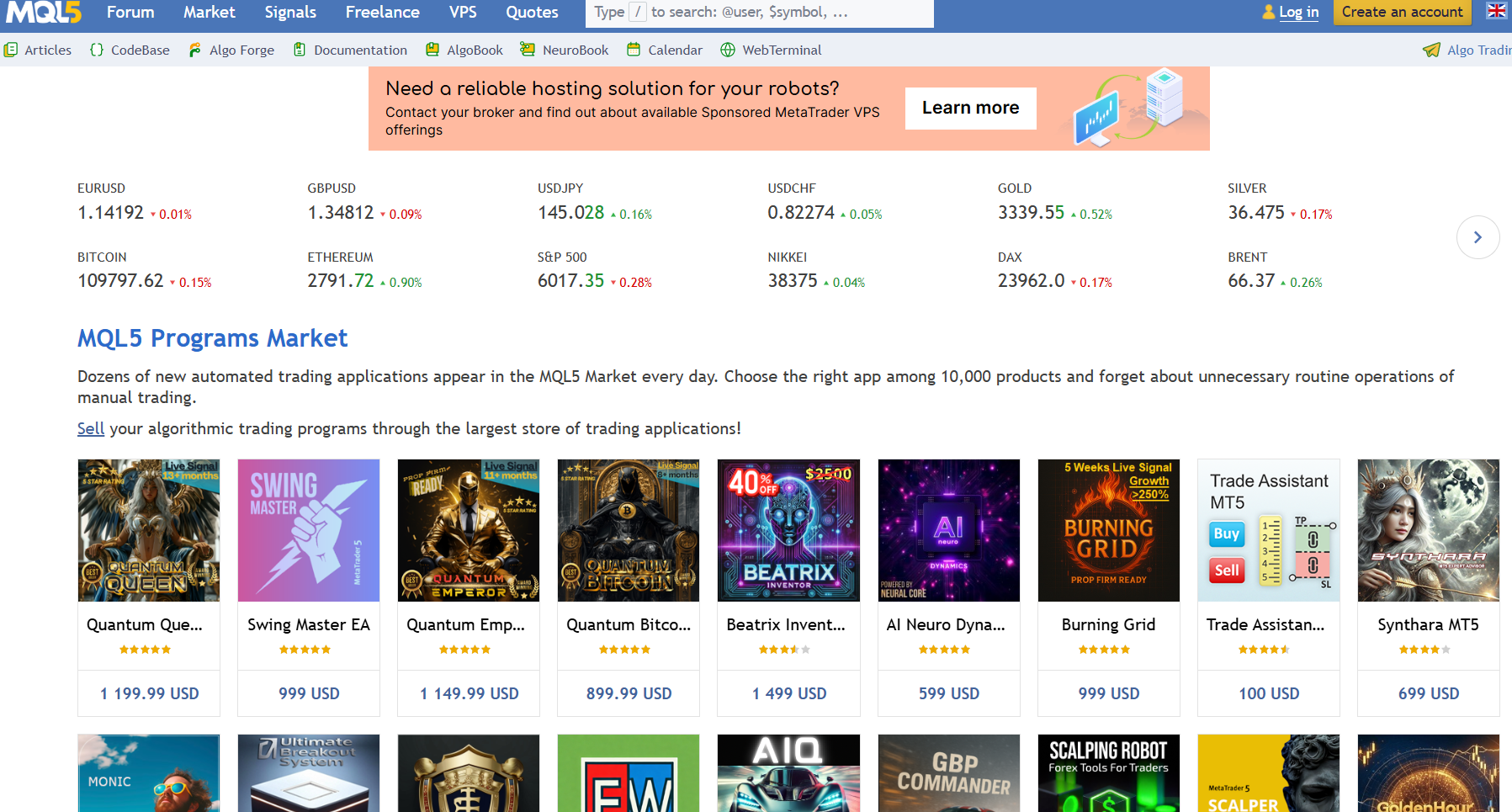The image size is (1512, 812).
Task: Click the user icon beside Log in
Action: coord(1269,12)
